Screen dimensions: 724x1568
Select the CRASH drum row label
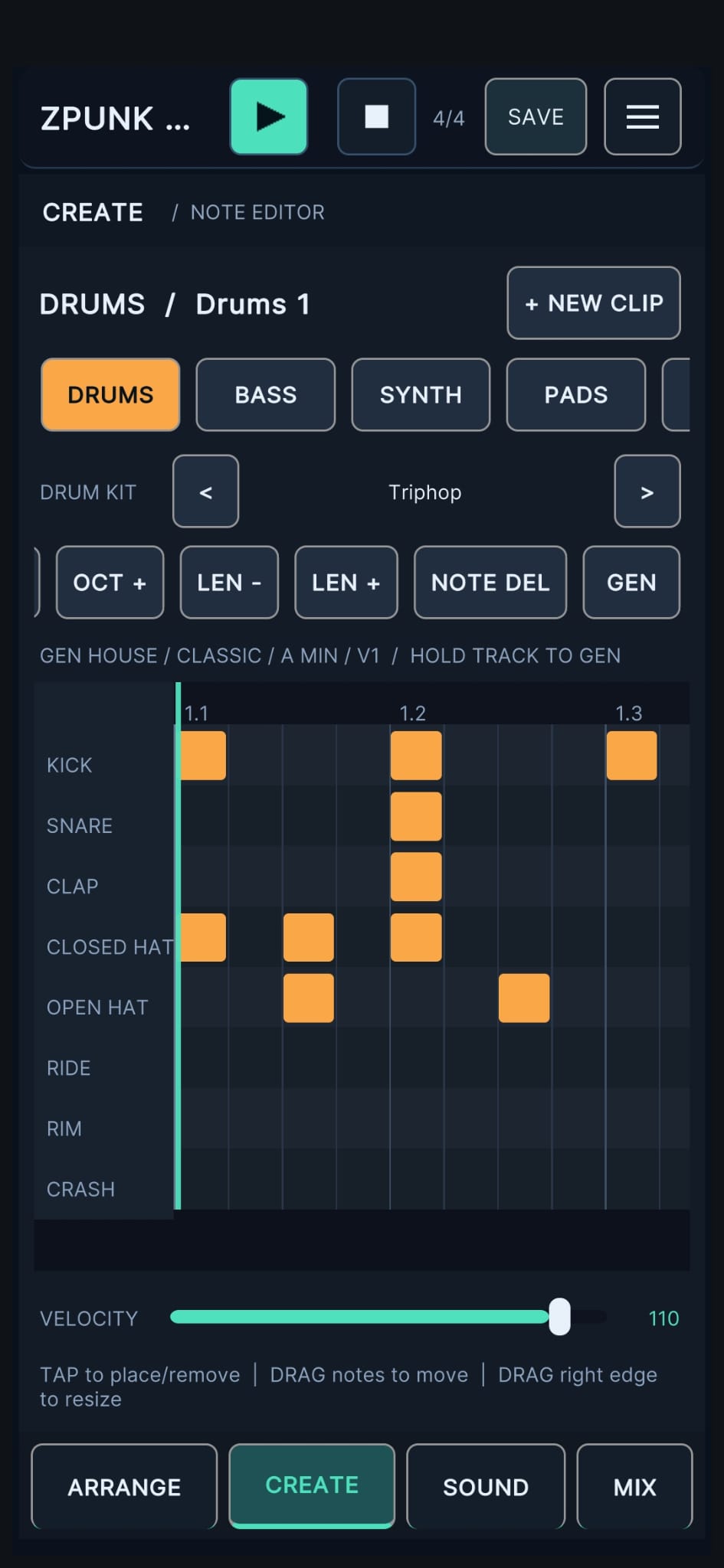(x=81, y=1188)
